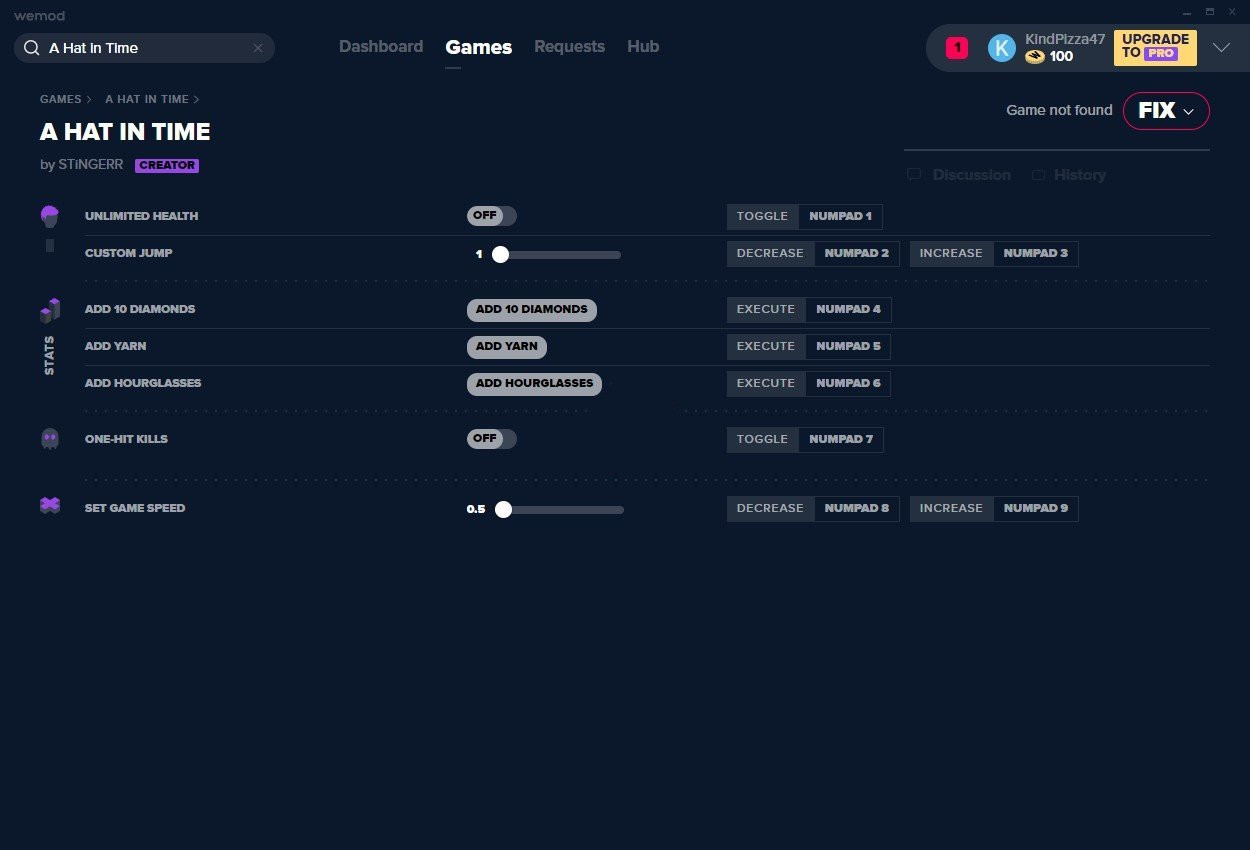This screenshot has width=1250, height=850.
Task: Open the red notification badge
Action: [x=957, y=48]
